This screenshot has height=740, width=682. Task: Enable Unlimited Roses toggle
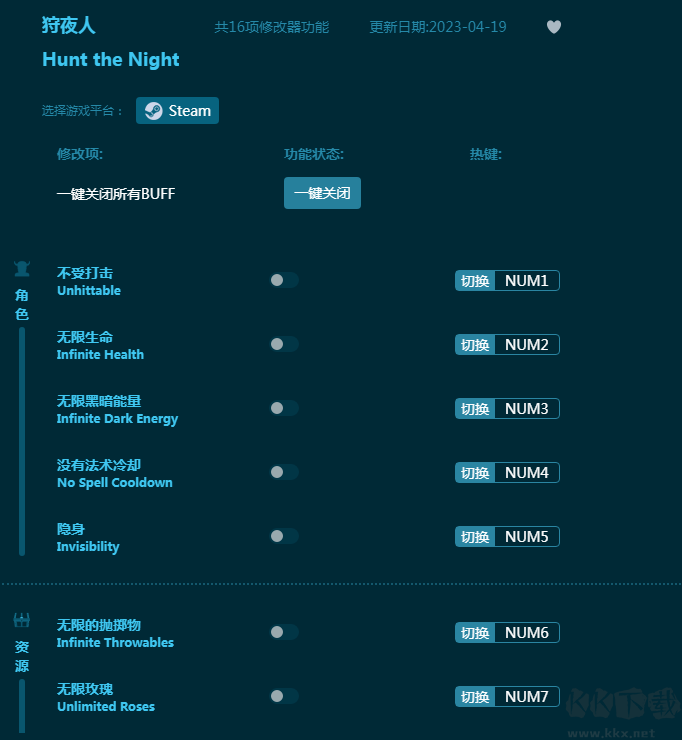coord(283,696)
